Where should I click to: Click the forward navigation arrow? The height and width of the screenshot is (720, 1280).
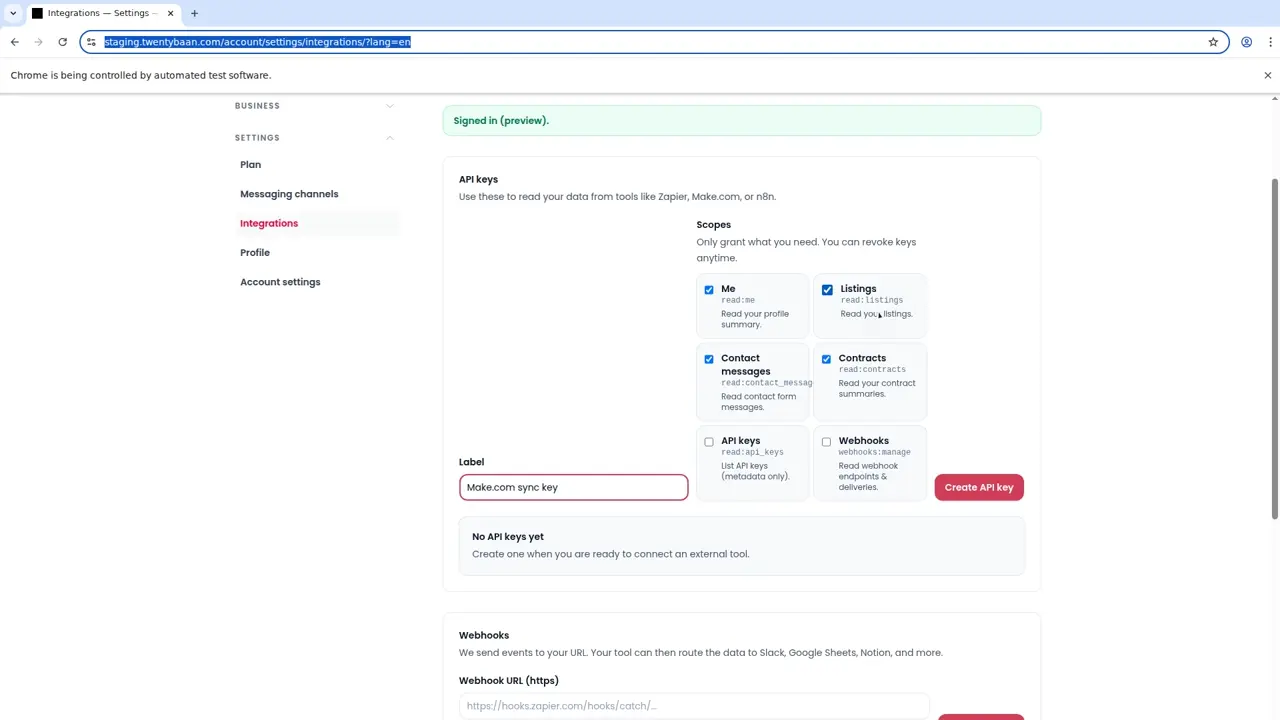(38, 42)
